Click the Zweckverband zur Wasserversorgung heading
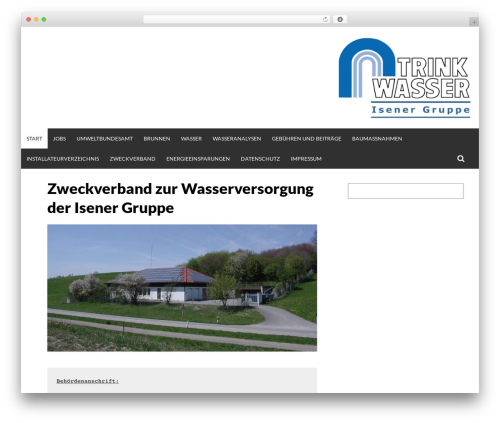The width and height of the screenshot is (500, 423). [180, 198]
